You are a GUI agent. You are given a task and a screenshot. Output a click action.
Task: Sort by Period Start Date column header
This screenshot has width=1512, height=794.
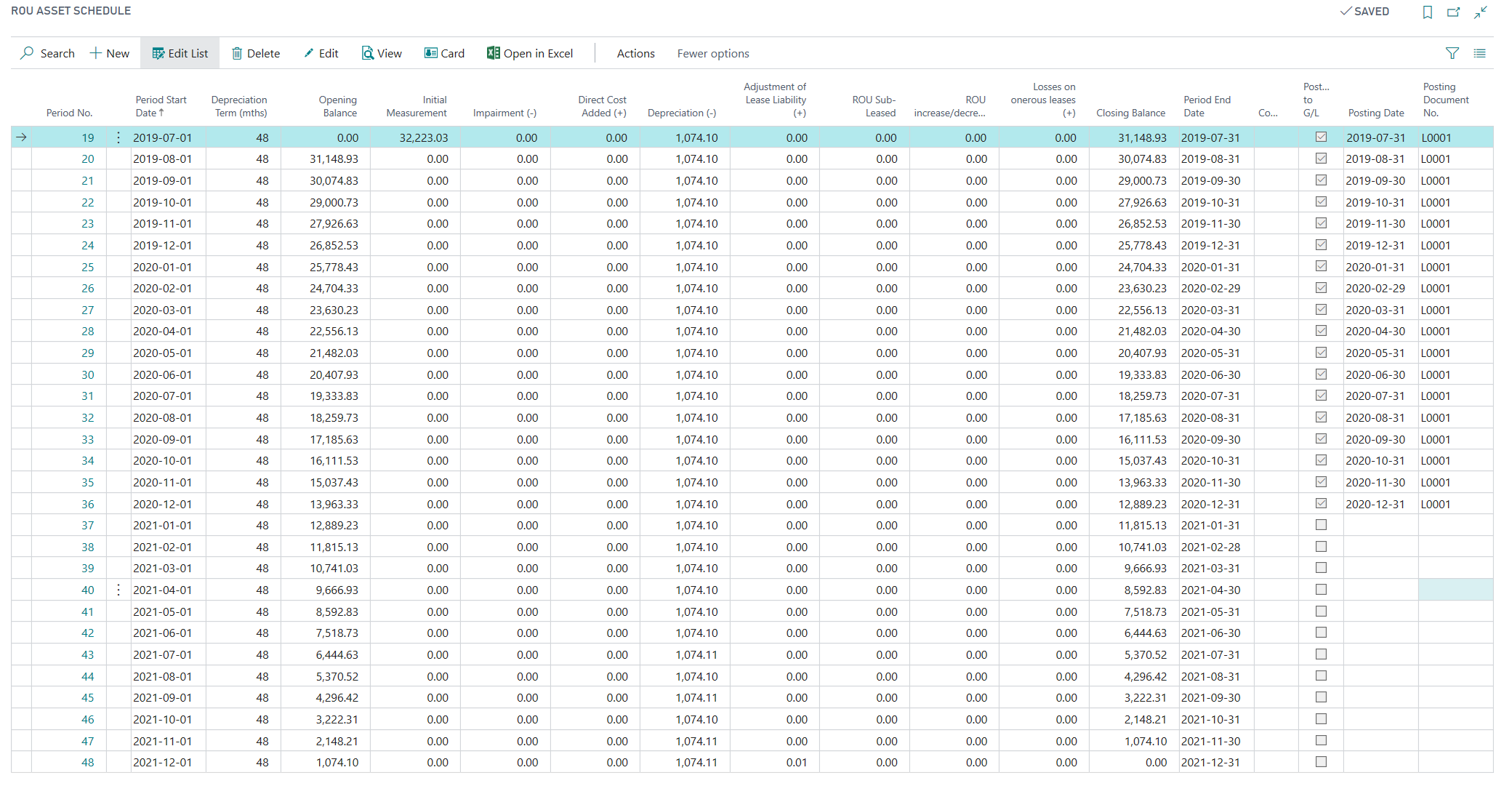tap(161, 106)
